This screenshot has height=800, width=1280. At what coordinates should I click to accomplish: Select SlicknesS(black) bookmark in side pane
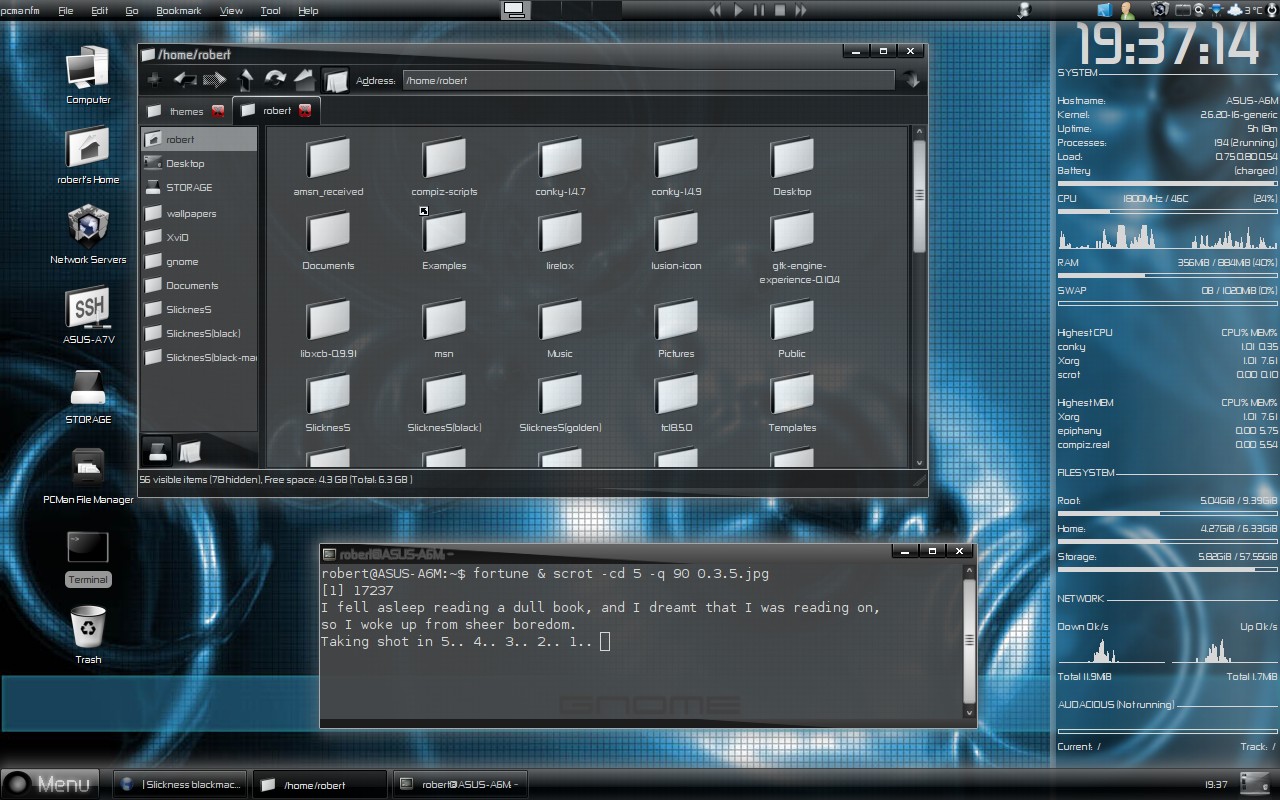[199, 333]
